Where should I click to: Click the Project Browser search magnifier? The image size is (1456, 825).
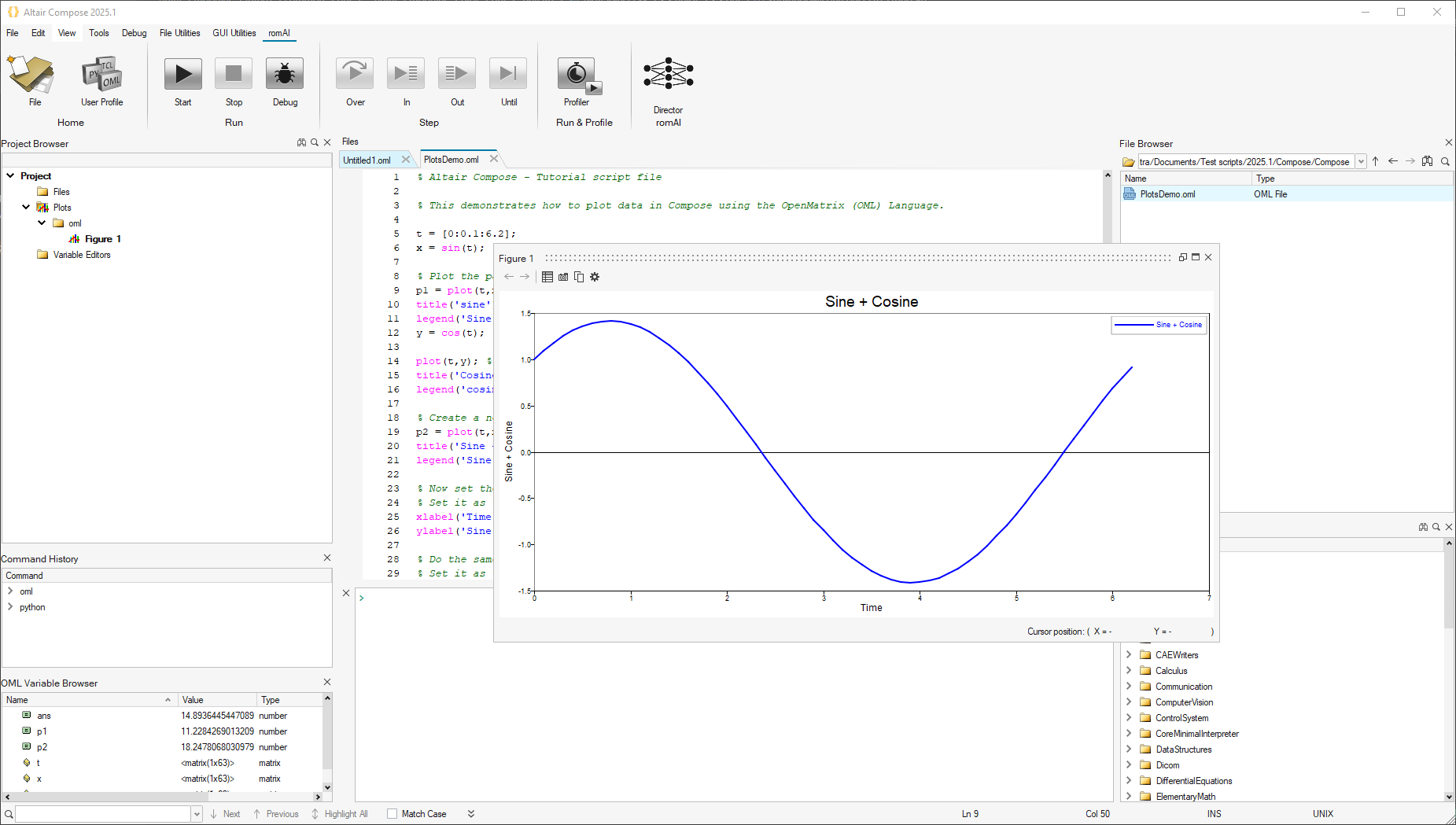[x=315, y=142]
